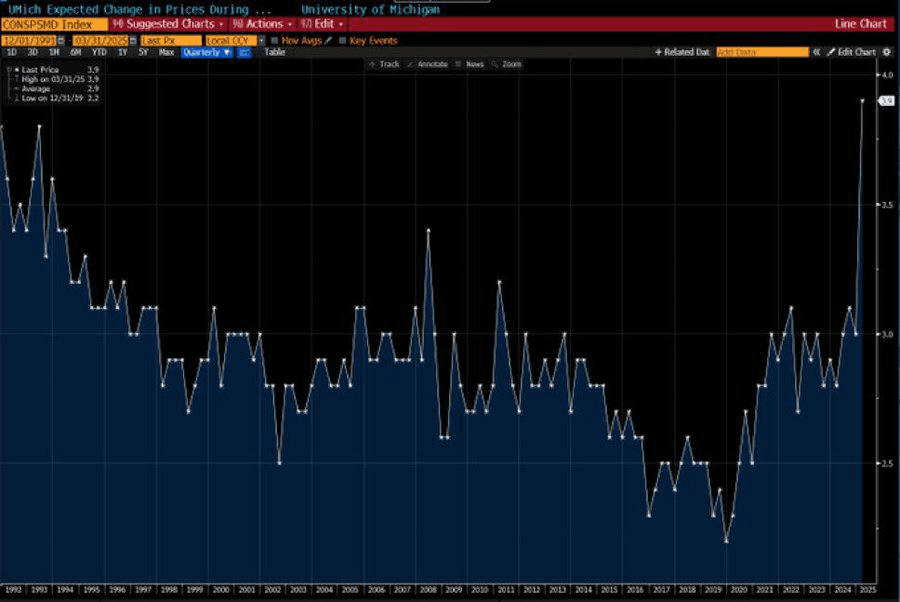Expand the Quarterly periodicity dropdown
The height and width of the screenshot is (602, 900).
[x=207, y=52]
